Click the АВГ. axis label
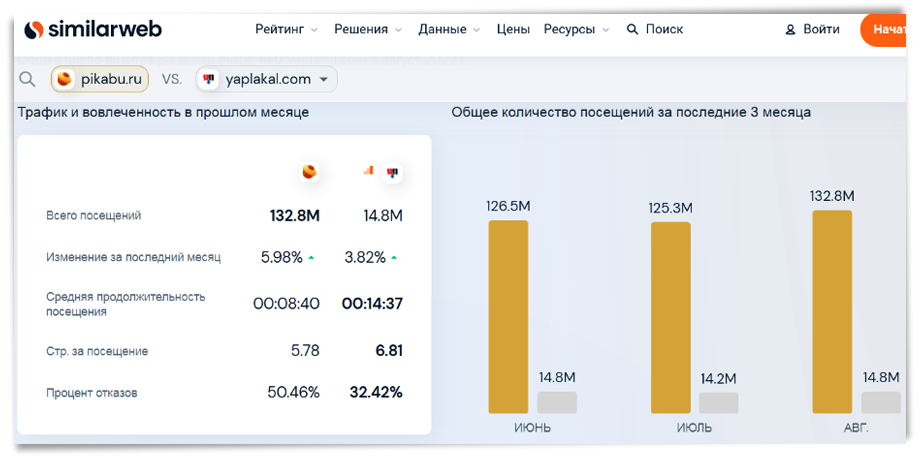Image resolution: width=920 pixels, height=456 pixels. coord(855,428)
